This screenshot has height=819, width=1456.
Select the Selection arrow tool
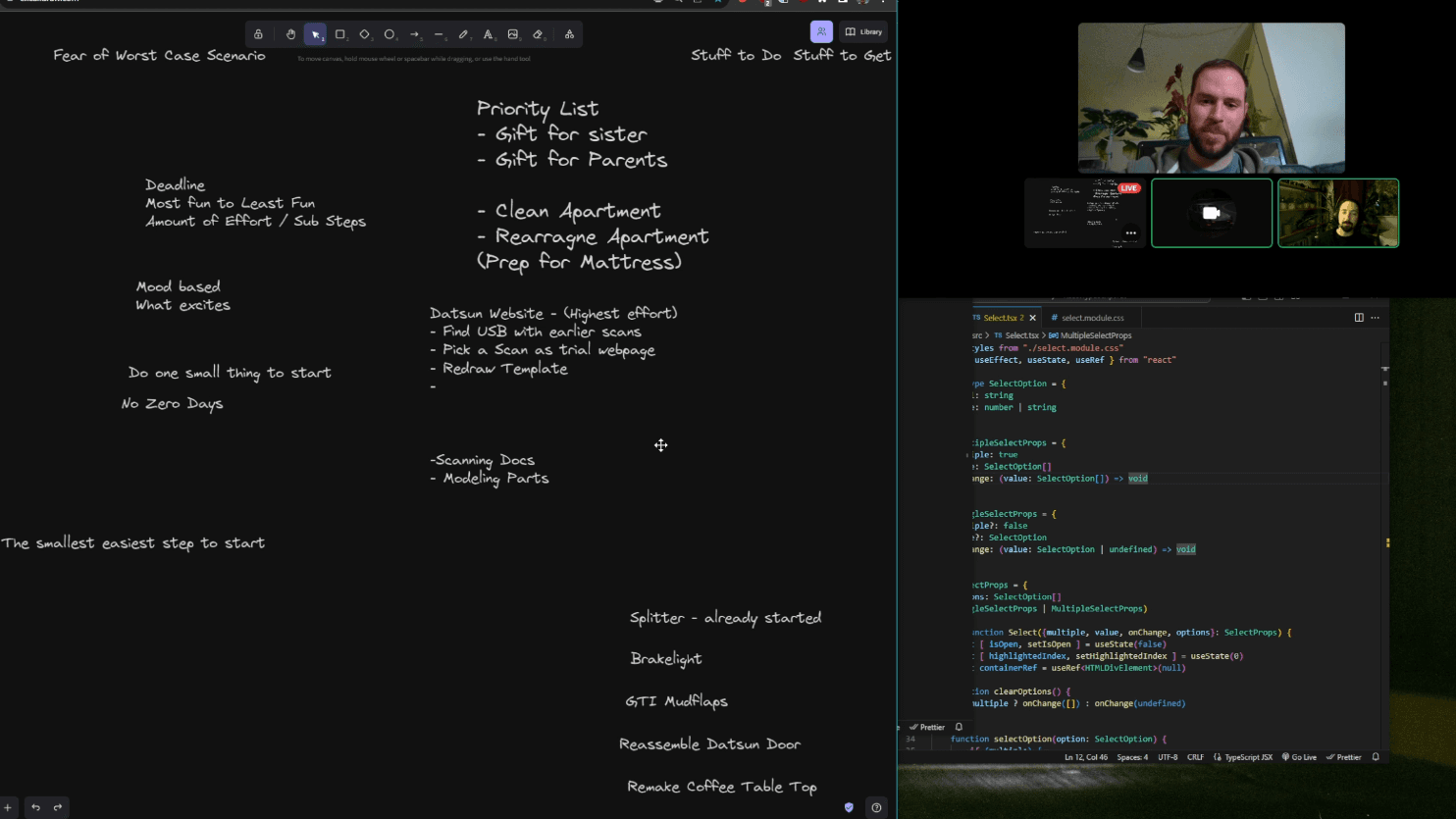315,34
